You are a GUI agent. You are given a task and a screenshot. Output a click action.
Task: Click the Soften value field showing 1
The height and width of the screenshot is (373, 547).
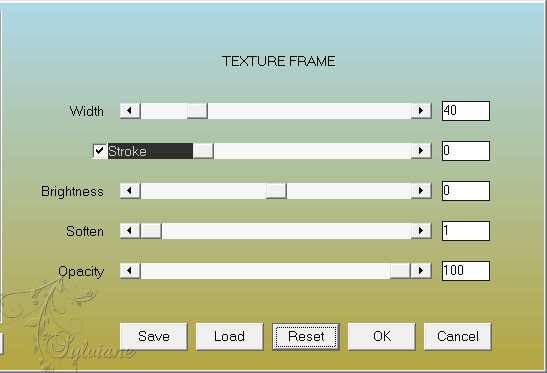click(466, 231)
